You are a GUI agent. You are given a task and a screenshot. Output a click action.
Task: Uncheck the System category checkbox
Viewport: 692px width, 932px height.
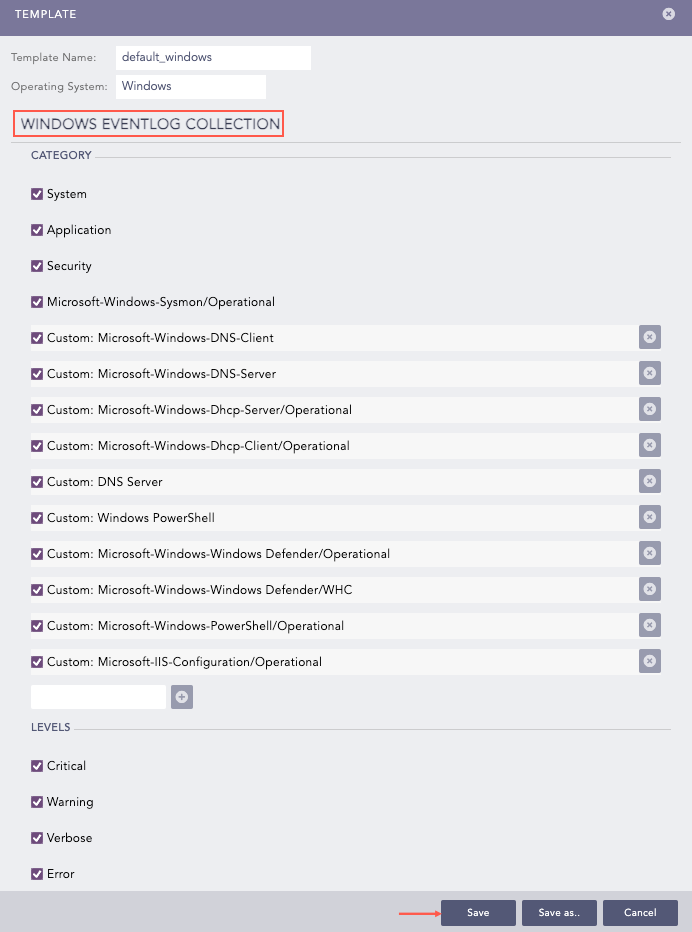point(37,194)
